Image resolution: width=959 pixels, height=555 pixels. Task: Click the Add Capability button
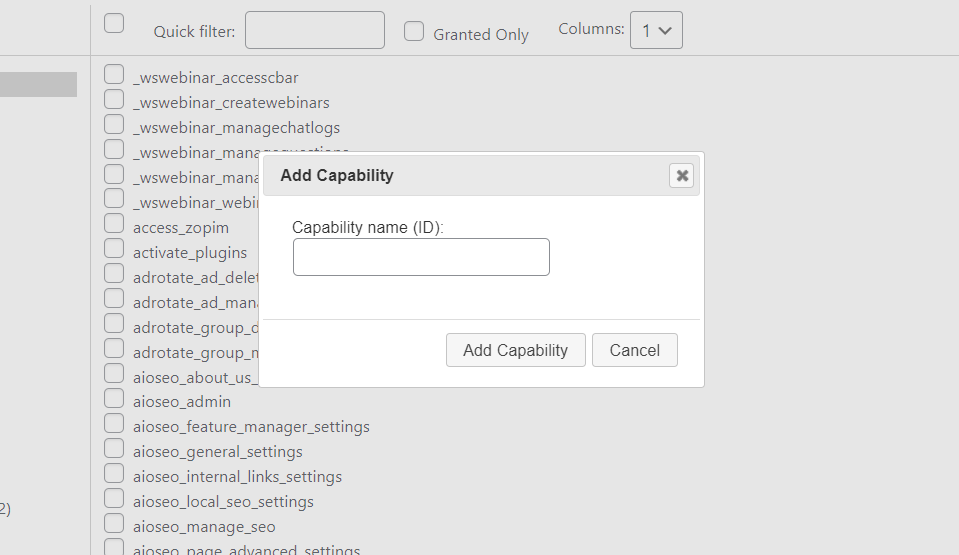515,350
